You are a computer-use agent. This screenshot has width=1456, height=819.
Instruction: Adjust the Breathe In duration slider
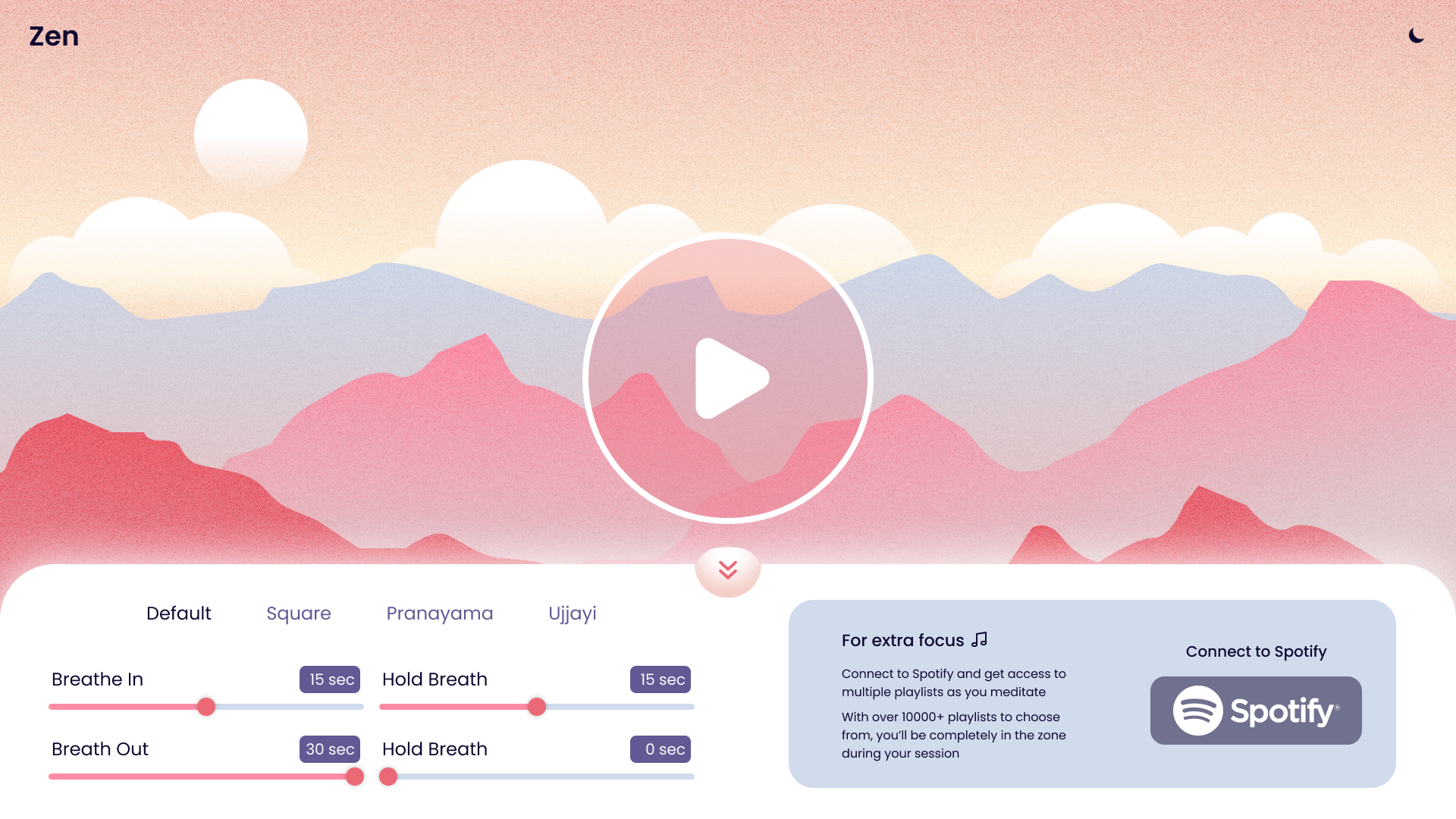click(206, 707)
